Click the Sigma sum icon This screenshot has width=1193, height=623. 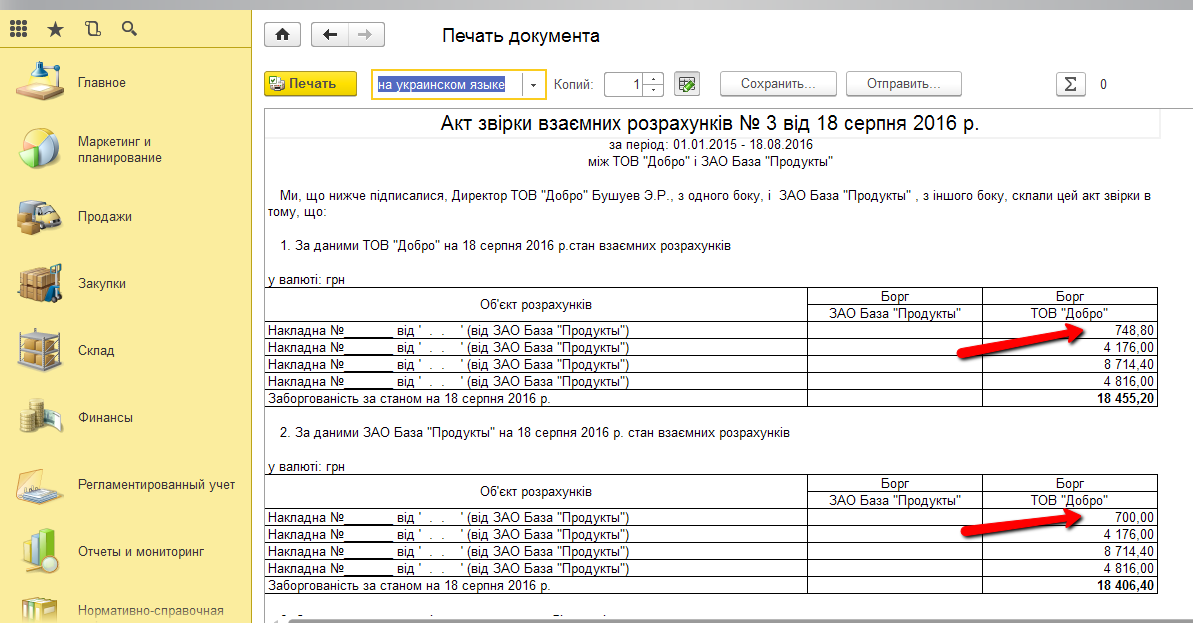click(x=1071, y=84)
